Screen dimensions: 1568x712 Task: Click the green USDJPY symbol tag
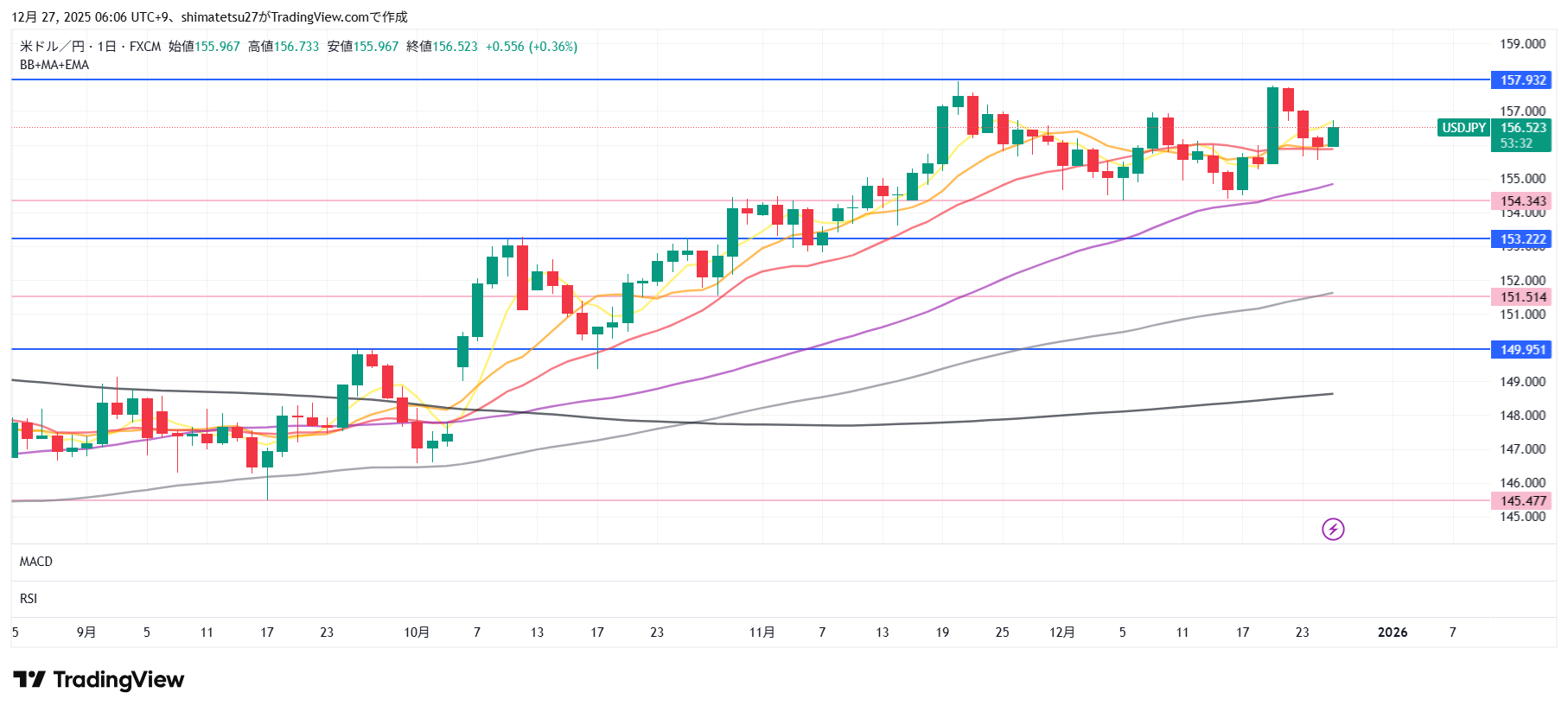point(1463,128)
